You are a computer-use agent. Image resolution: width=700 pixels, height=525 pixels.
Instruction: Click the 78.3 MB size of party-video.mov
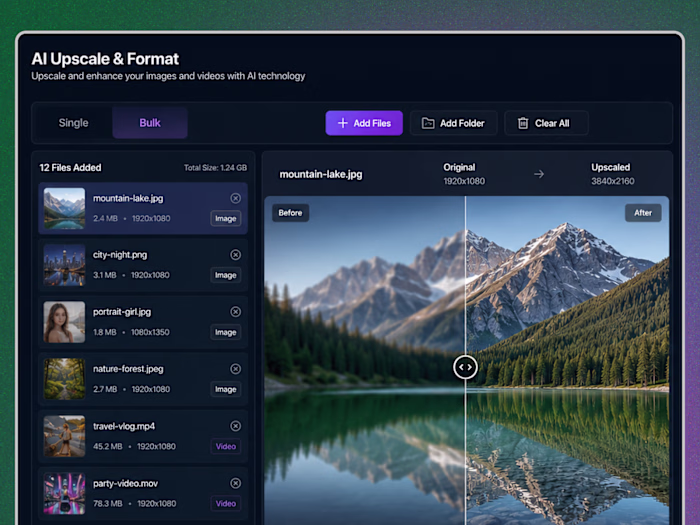107,504
